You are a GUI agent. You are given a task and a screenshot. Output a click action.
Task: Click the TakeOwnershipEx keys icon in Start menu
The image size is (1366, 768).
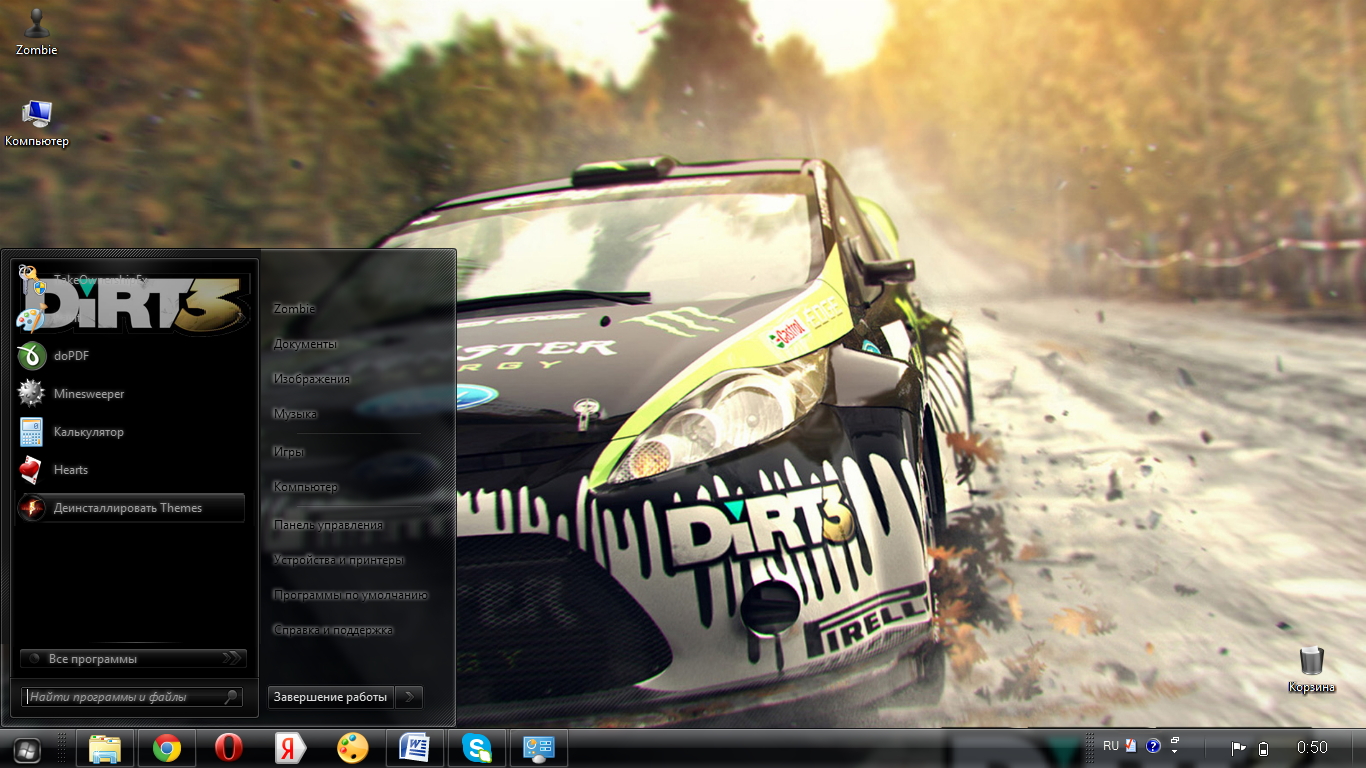point(31,281)
